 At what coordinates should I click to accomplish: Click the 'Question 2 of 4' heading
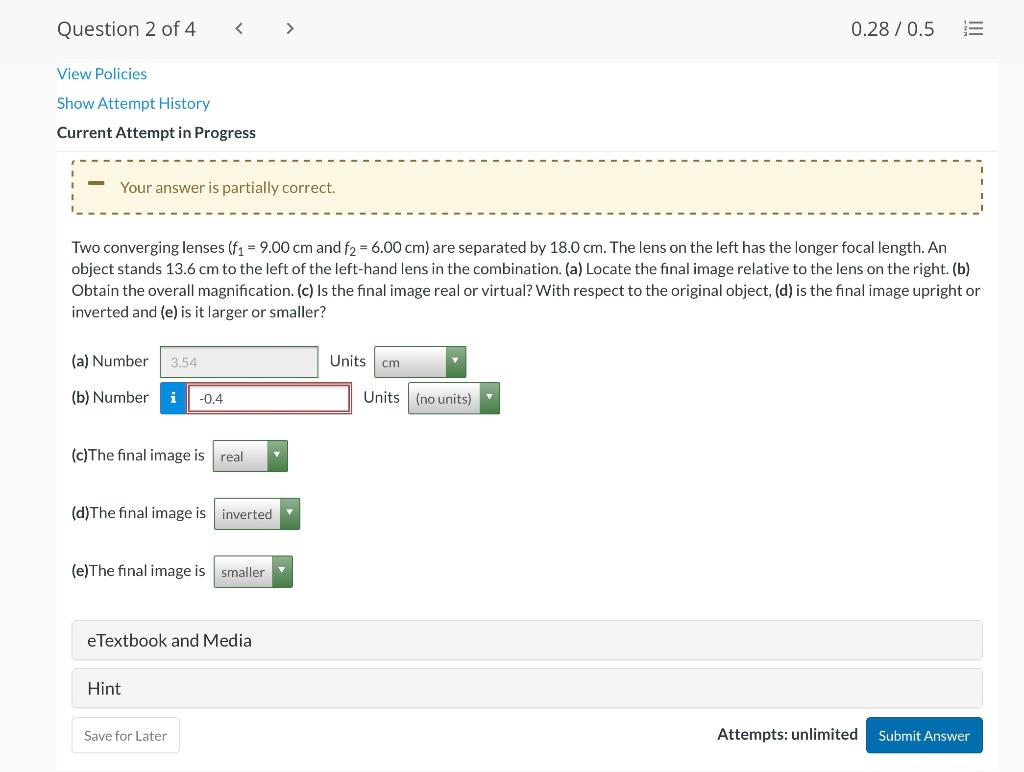[126, 29]
